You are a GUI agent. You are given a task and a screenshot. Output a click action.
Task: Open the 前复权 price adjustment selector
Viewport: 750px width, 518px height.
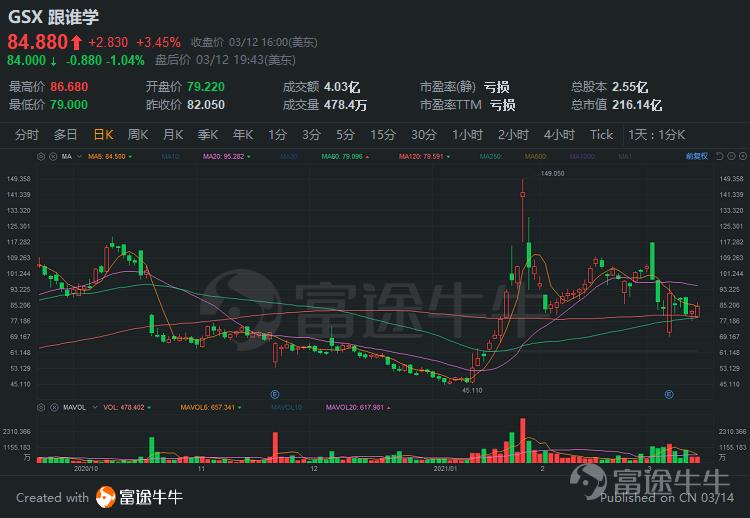(696, 156)
